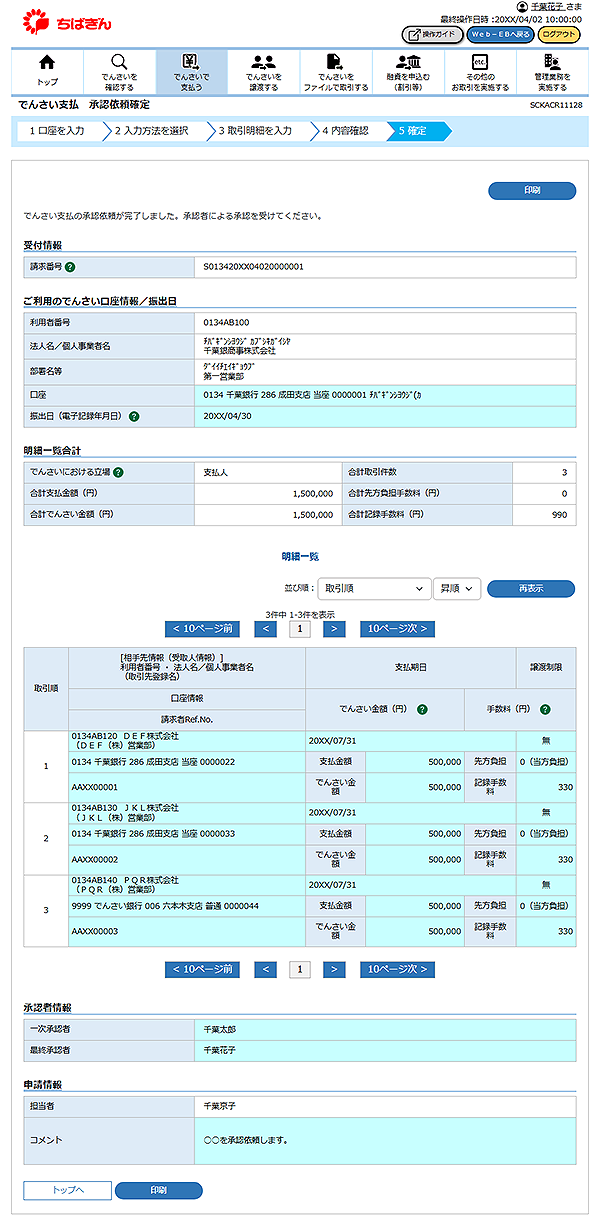600x1226 pixels.
Task: Open the 操作ガイド button
Action: click(432, 34)
